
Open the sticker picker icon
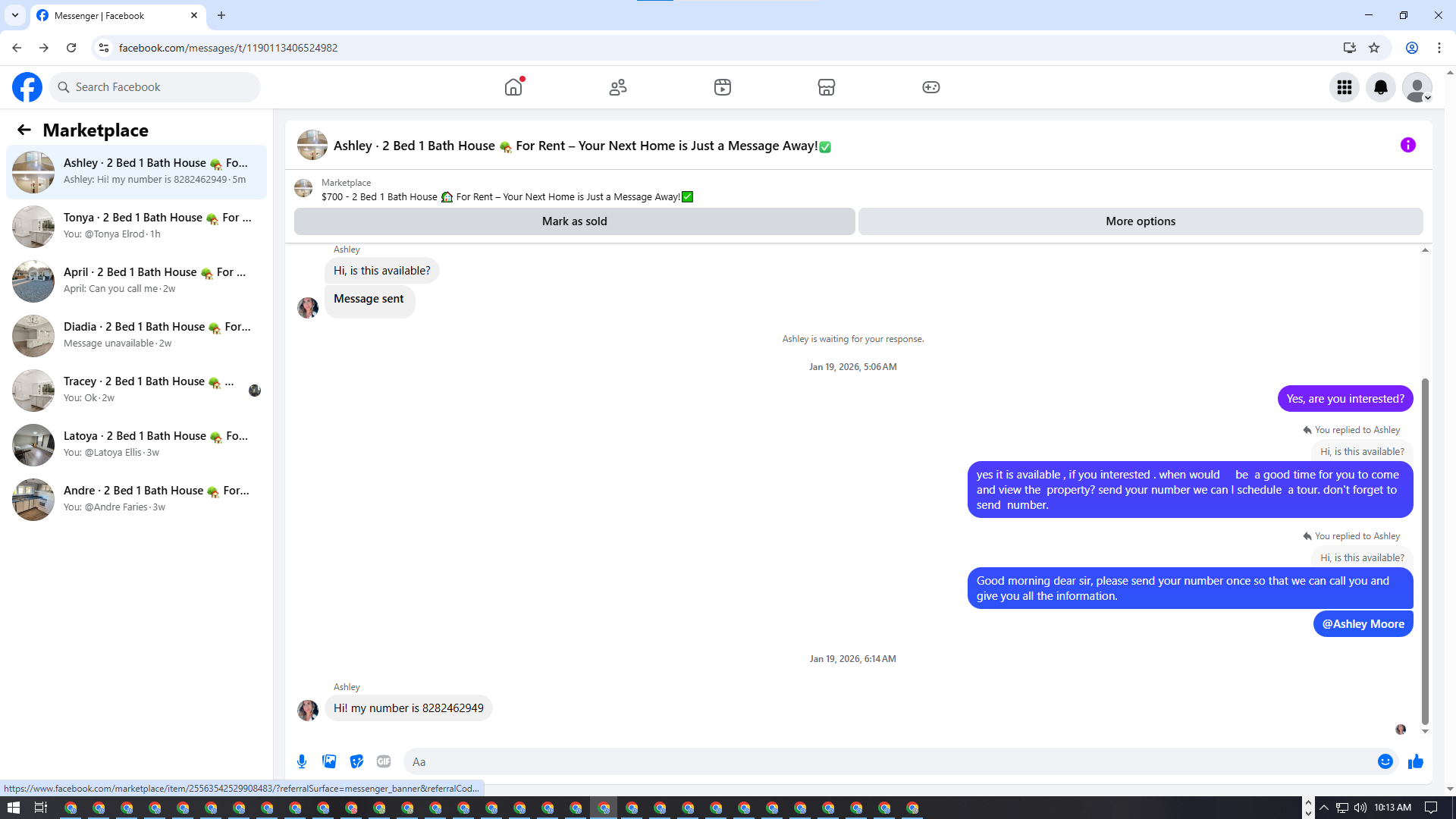pos(356,761)
